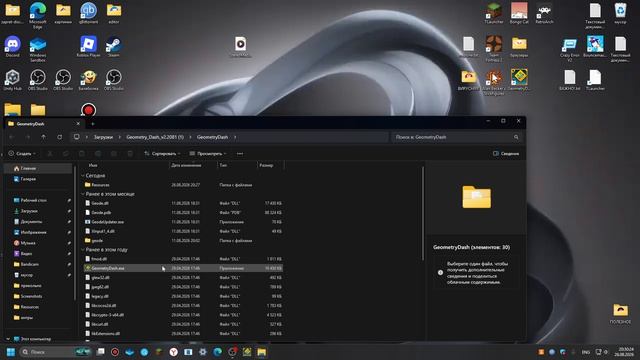
Task: Open the Crazy Error V2 shortcut
Action: tap(570, 50)
